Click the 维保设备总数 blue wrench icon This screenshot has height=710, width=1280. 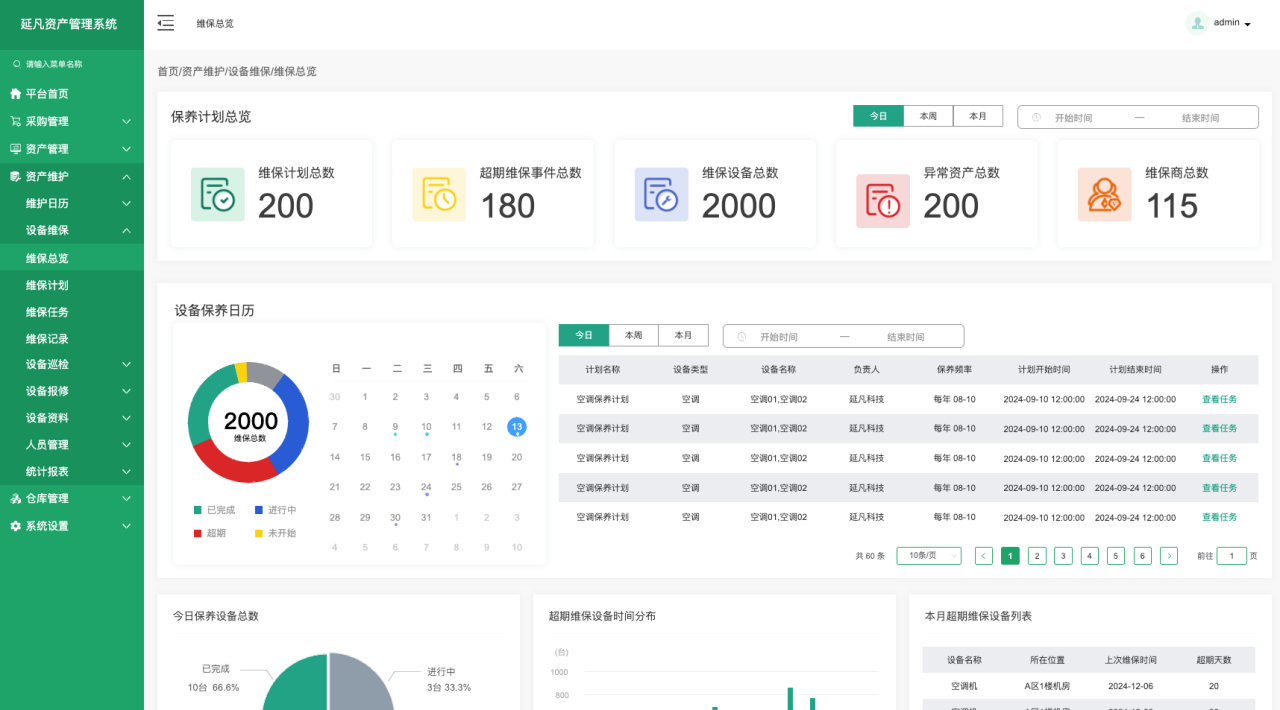tap(661, 194)
